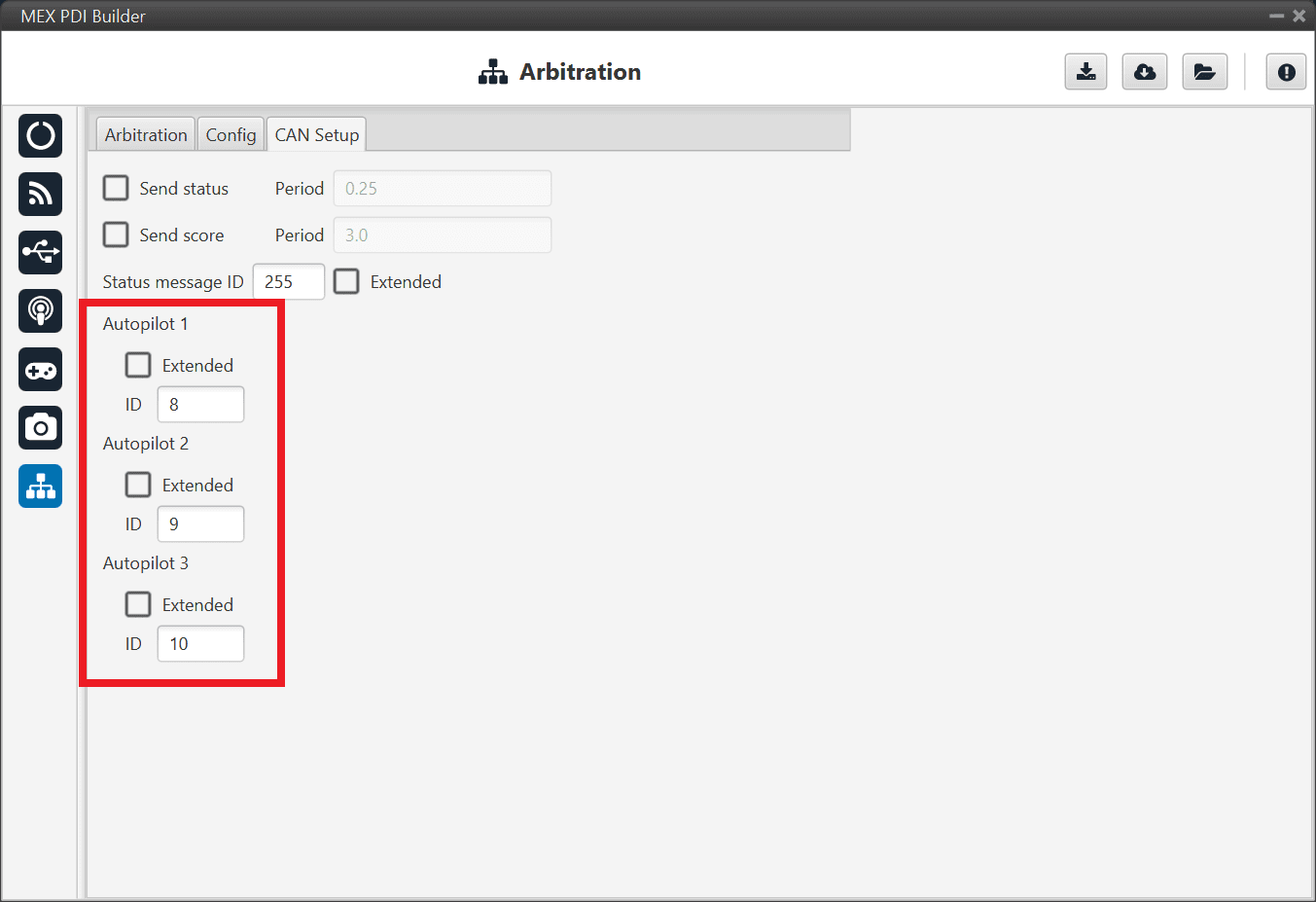Open the camera sidebar icon
The height and width of the screenshot is (902, 1316).
click(40, 427)
